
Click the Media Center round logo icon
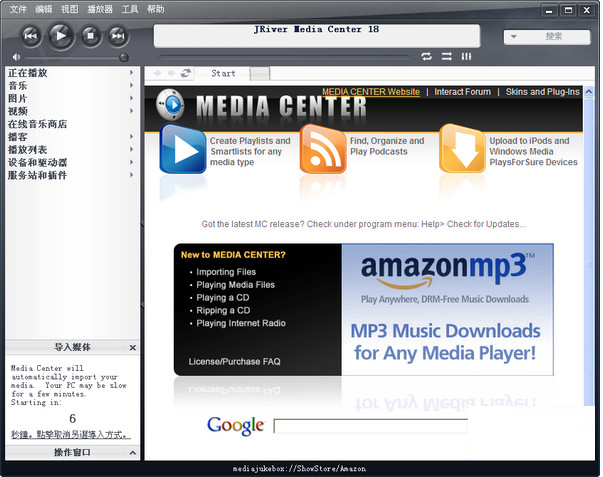170,105
